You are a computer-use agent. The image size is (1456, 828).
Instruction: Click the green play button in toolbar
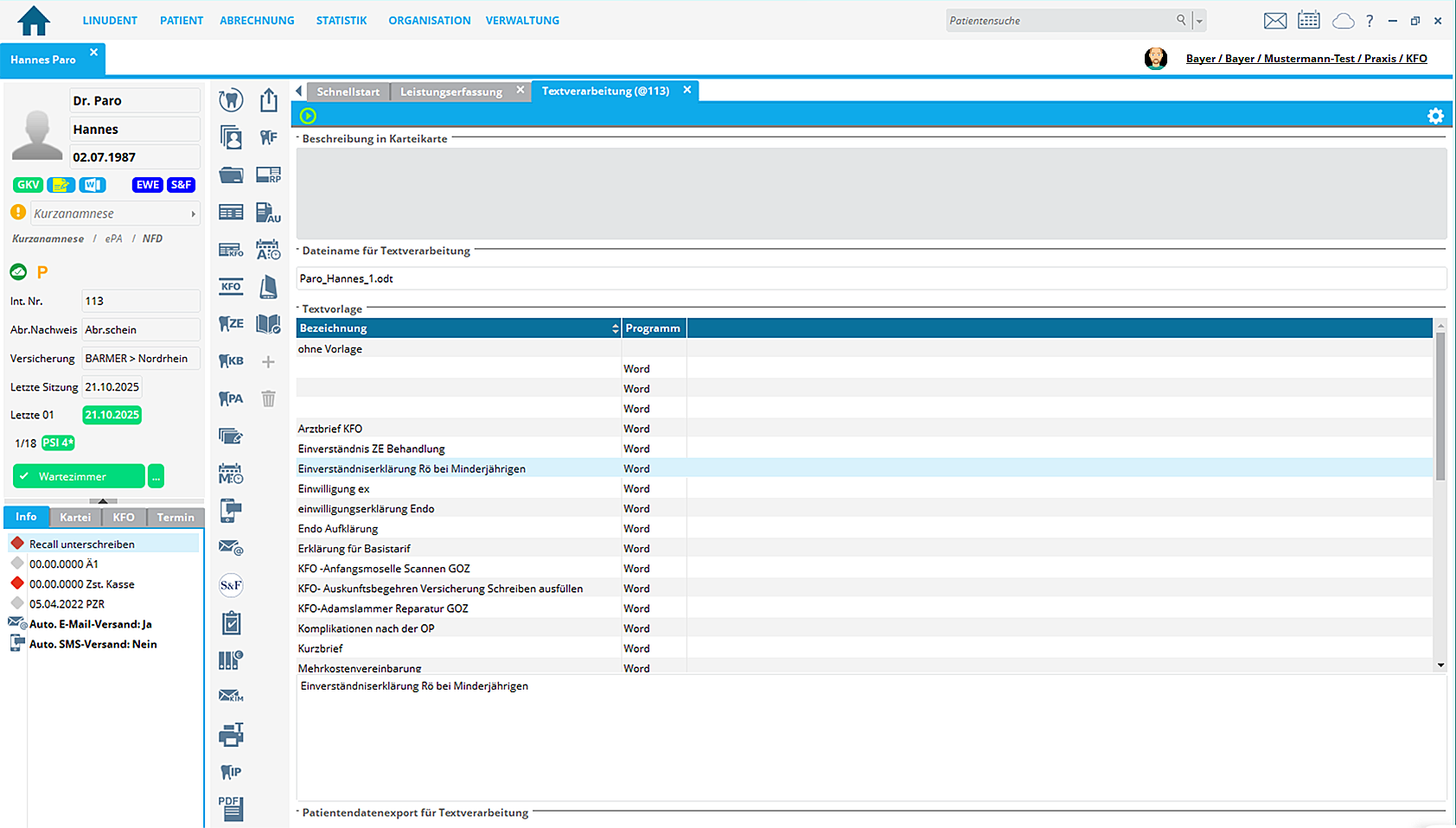tap(308, 116)
